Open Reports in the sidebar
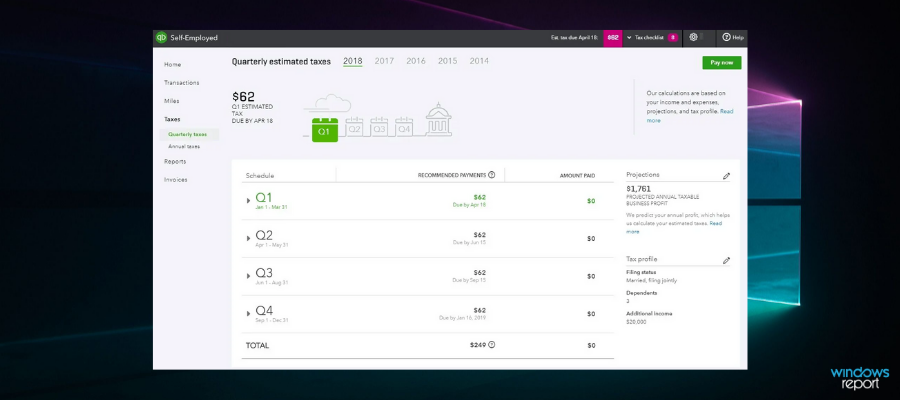Image resolution: width=900 pixels, height=400 pixels. click(x=175, y=162)
